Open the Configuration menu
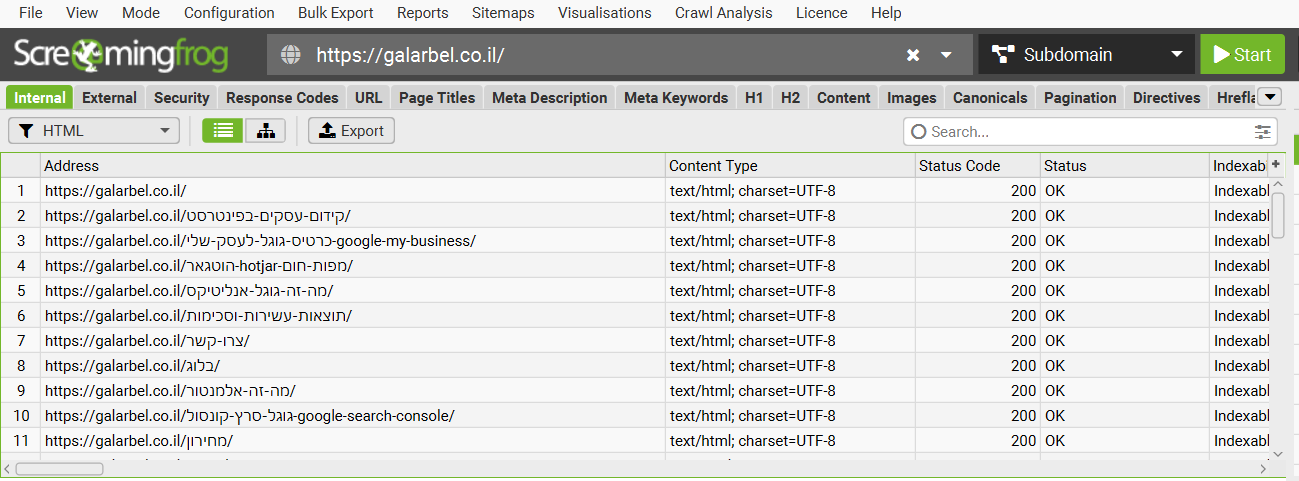Screen dimensions: 1299x481 (x=229, y=13)
